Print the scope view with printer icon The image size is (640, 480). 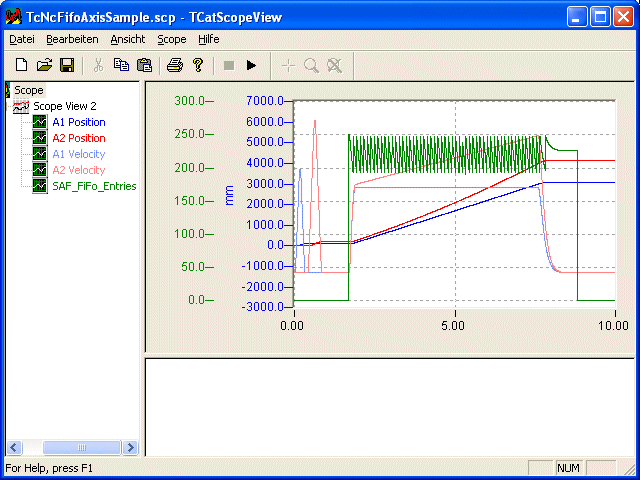pos(175,65)
